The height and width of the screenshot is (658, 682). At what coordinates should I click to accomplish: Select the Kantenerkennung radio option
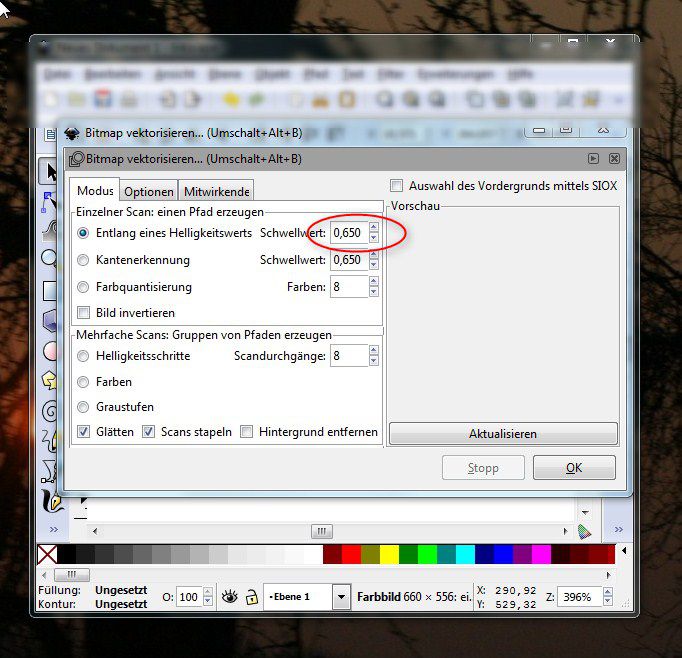pos(83,260)
